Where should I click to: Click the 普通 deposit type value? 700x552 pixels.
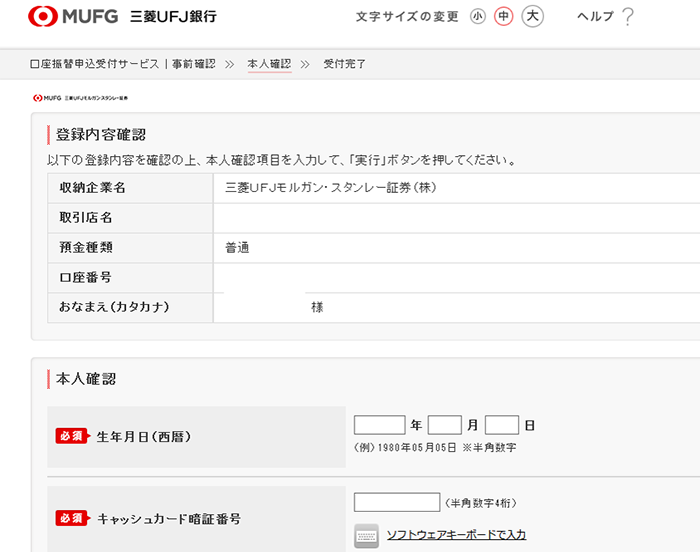tap(237, 247)
